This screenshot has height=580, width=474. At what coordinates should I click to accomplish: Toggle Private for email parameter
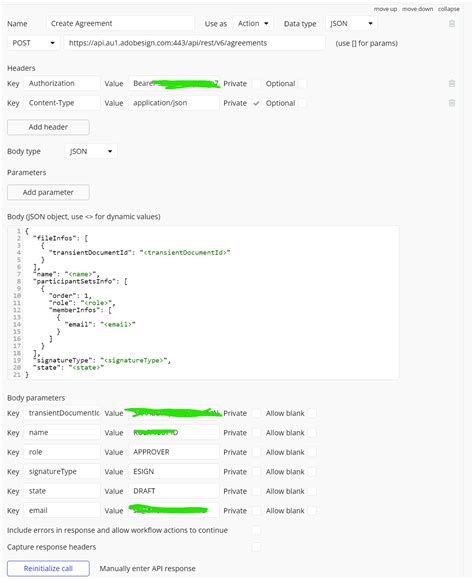[x=256, y=511]
